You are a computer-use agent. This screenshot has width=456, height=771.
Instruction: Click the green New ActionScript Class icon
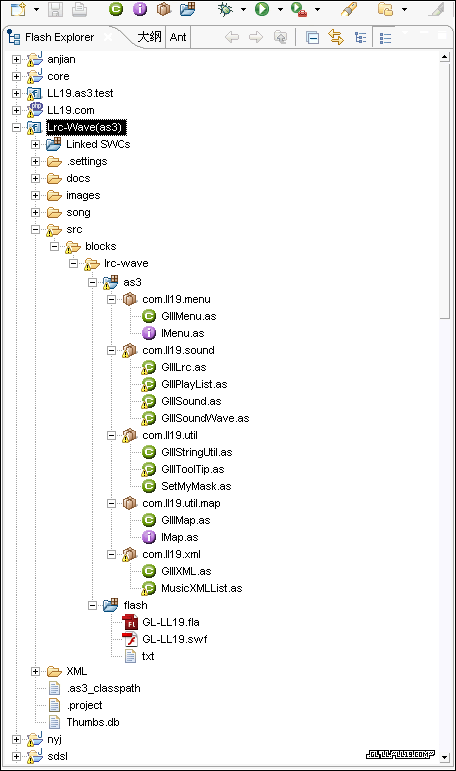point(116,9)
